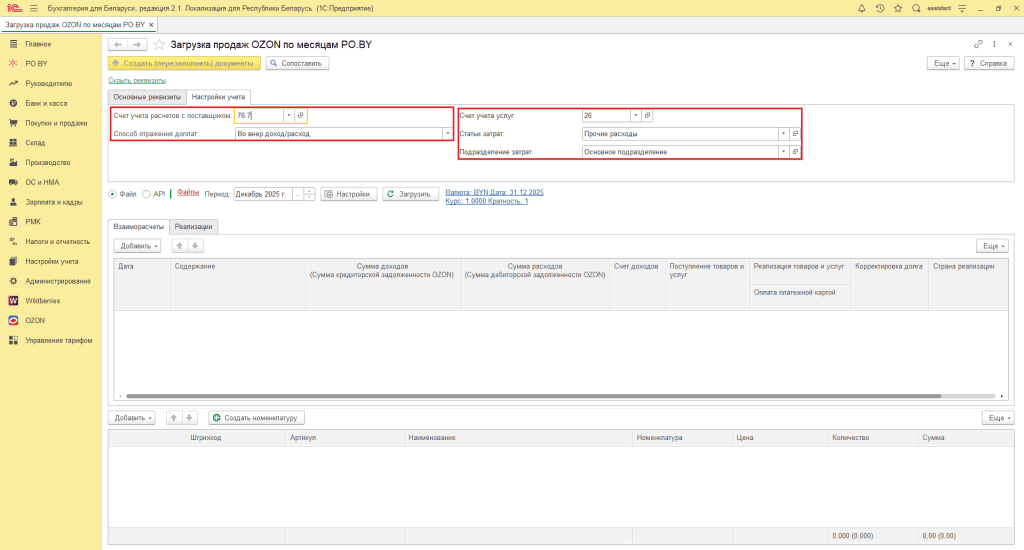Switch to Настройки учета tab
Screen dimensions: 1024x550
[218, 97]
